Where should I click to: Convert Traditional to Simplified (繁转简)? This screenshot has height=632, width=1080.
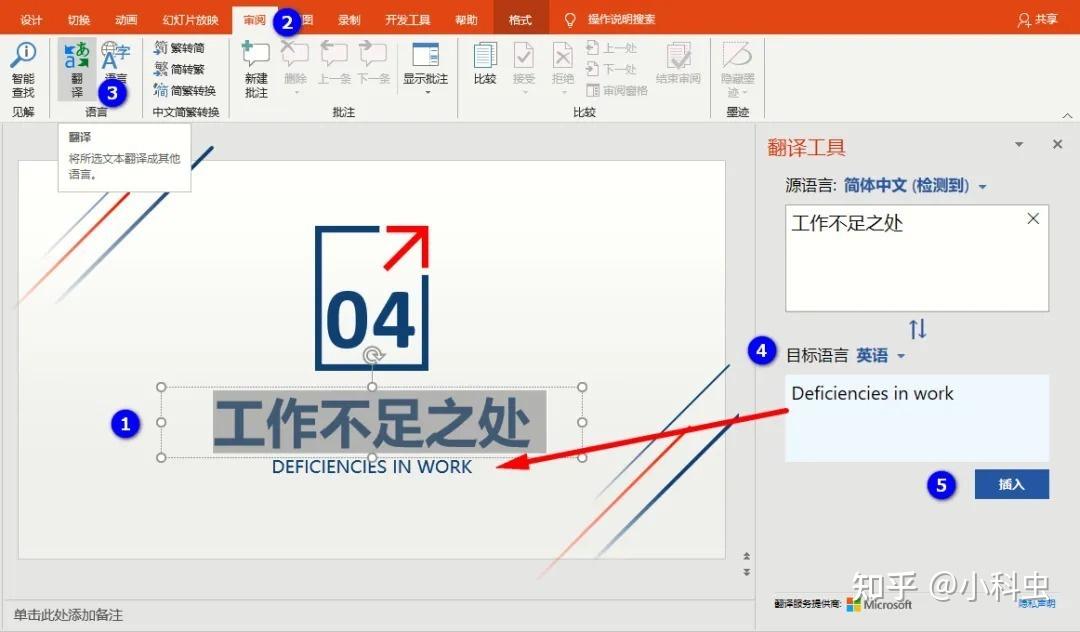[179, 48]
